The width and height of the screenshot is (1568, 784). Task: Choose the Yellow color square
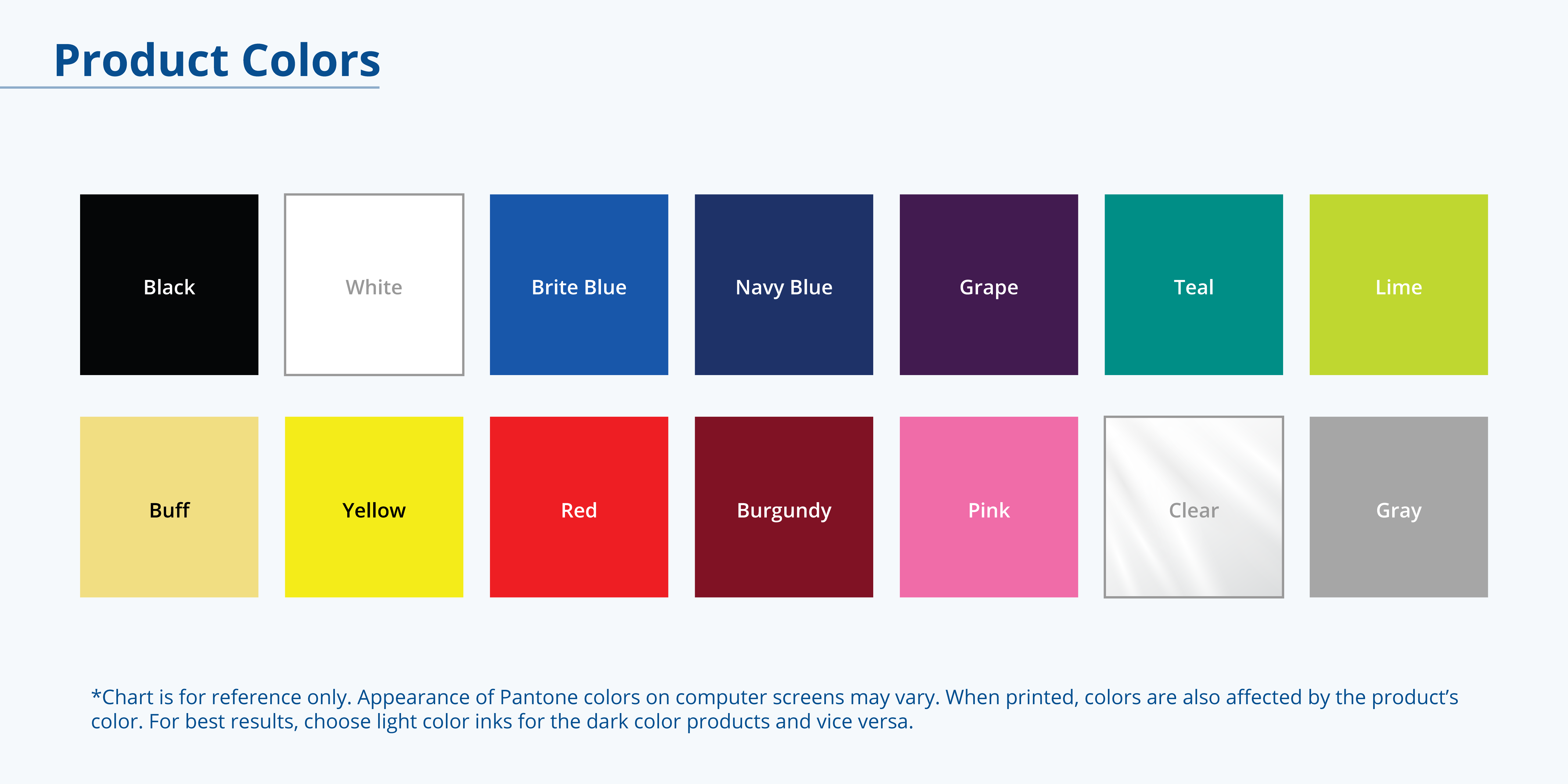coord(374,506)
